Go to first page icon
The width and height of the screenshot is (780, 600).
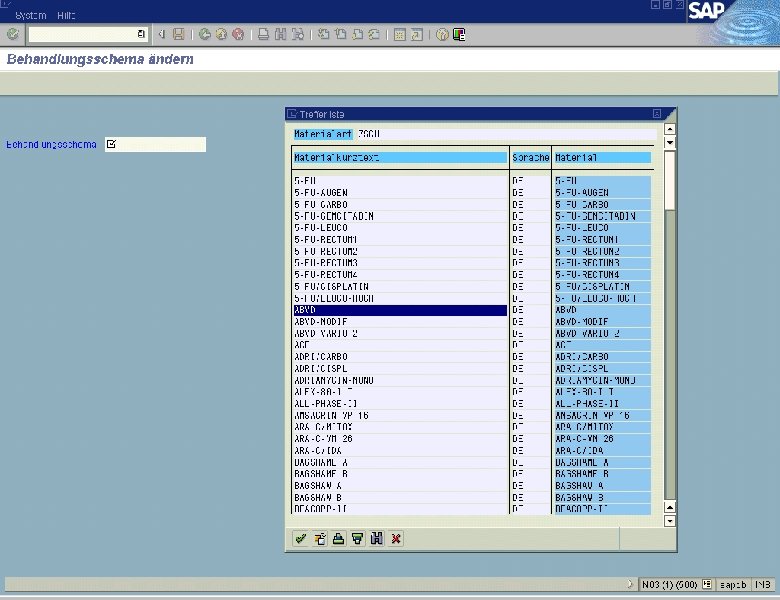tap(323, 34)
